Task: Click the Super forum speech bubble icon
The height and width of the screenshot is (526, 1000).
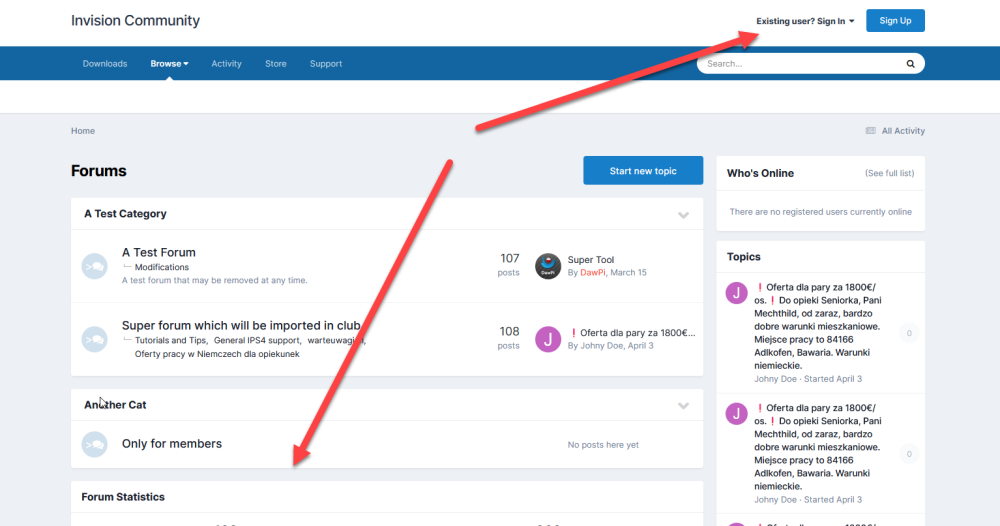Action: coord(94,339)
